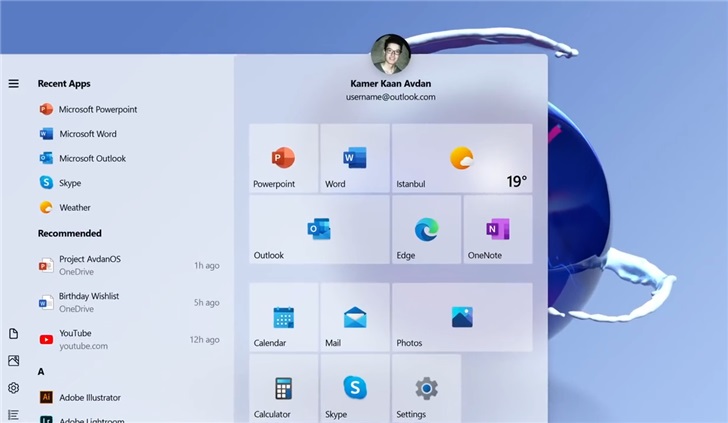The width and height of the screenshot is (728, 423).
Task: Open YouTube recommended link
Action: coord(129,339)
